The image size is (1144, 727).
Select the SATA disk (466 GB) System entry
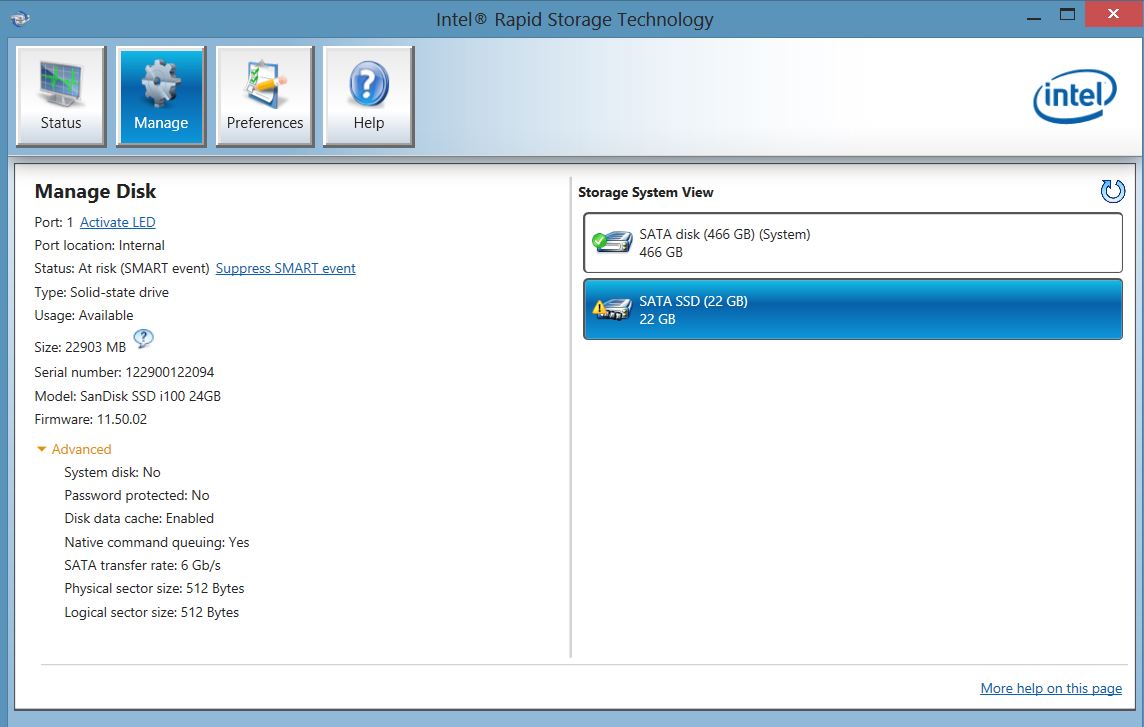coord(853,243)
